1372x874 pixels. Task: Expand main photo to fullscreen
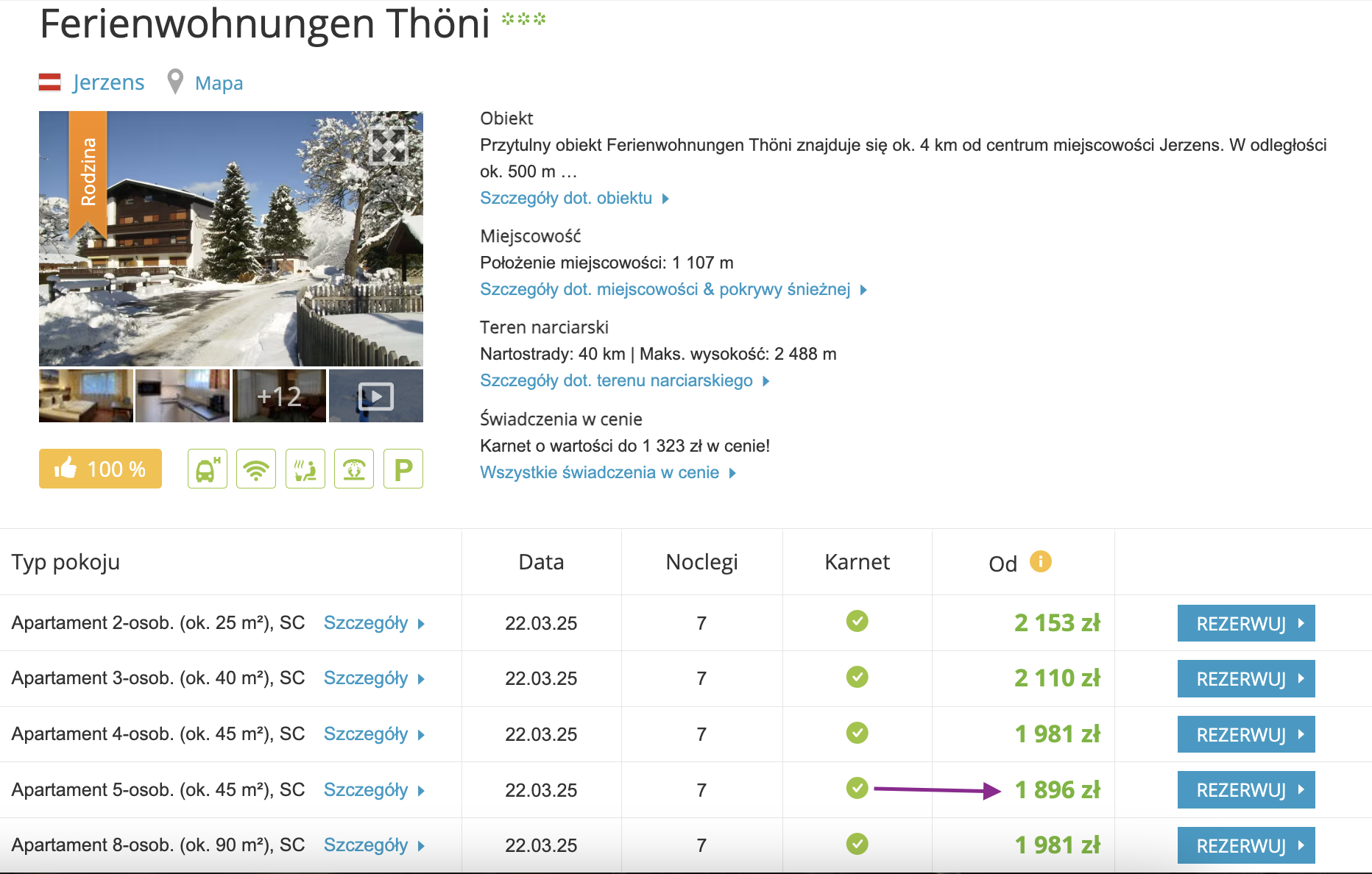pos(388,145)
